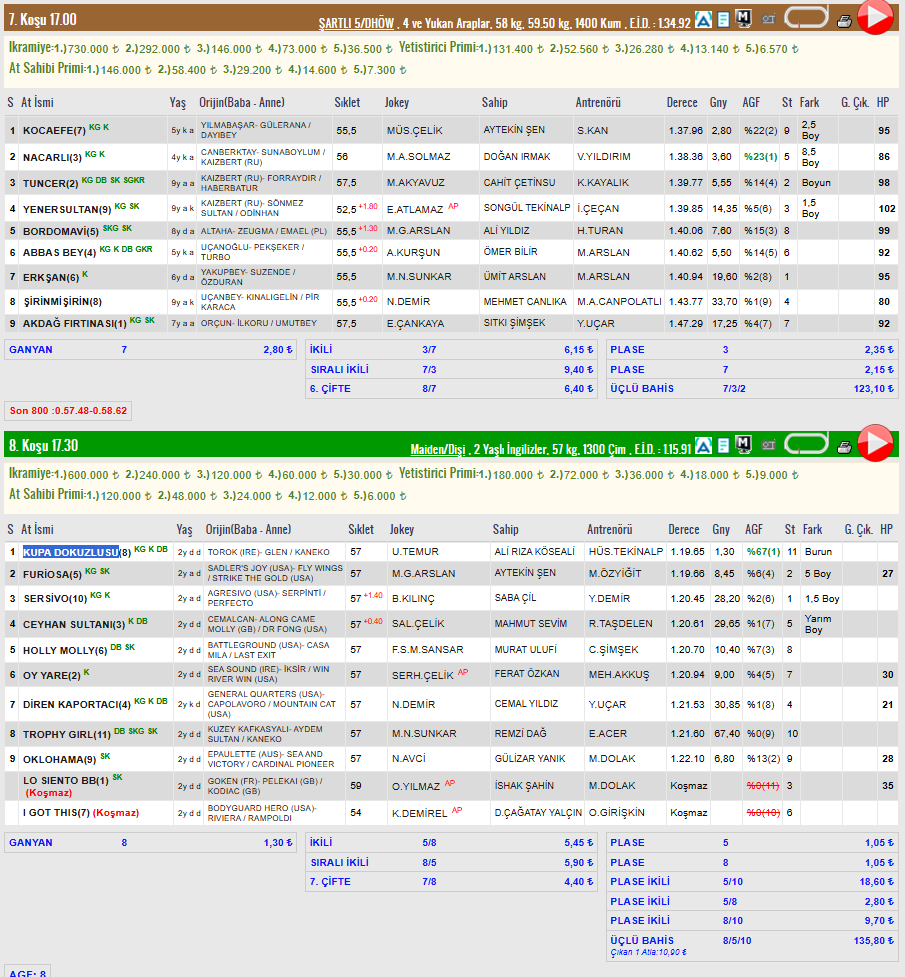Play race 8 replay video
905x977 pixels.
click(x=876, y=443)
